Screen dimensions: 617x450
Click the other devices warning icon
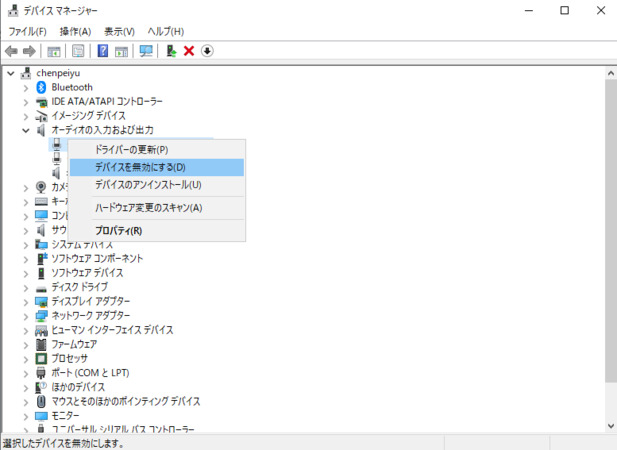pos(41,387)
